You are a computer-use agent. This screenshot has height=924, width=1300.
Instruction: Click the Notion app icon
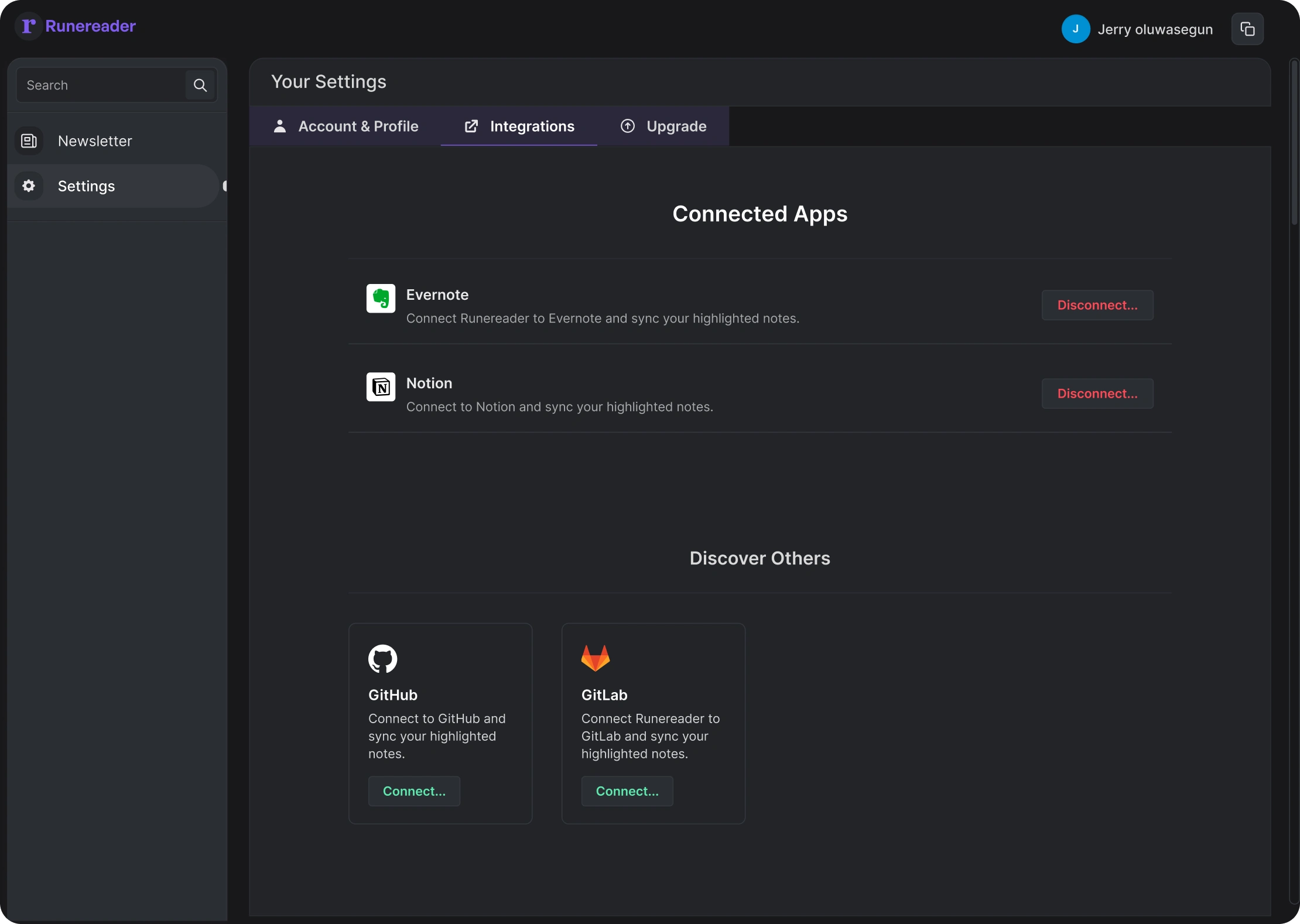(x=381, y=387)
